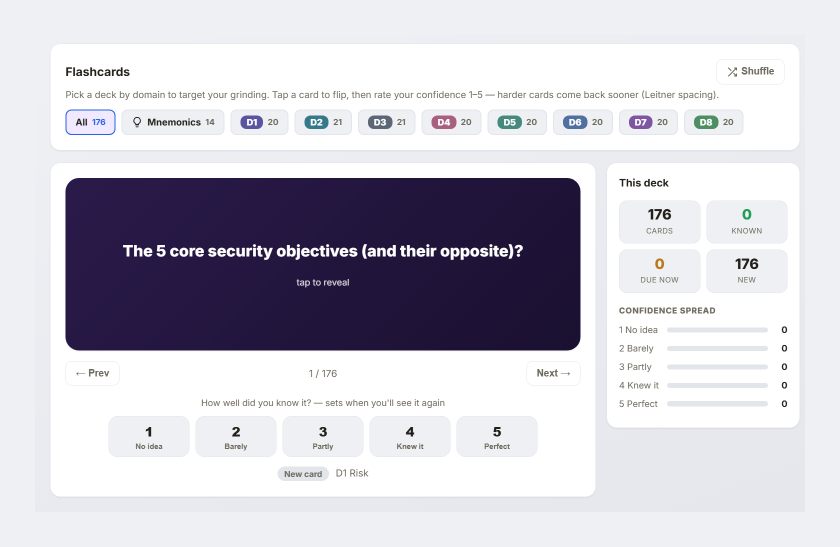Click the '3 Partly' spread label
This screenshot has width=840, height=547.
(x=635, y=367)
